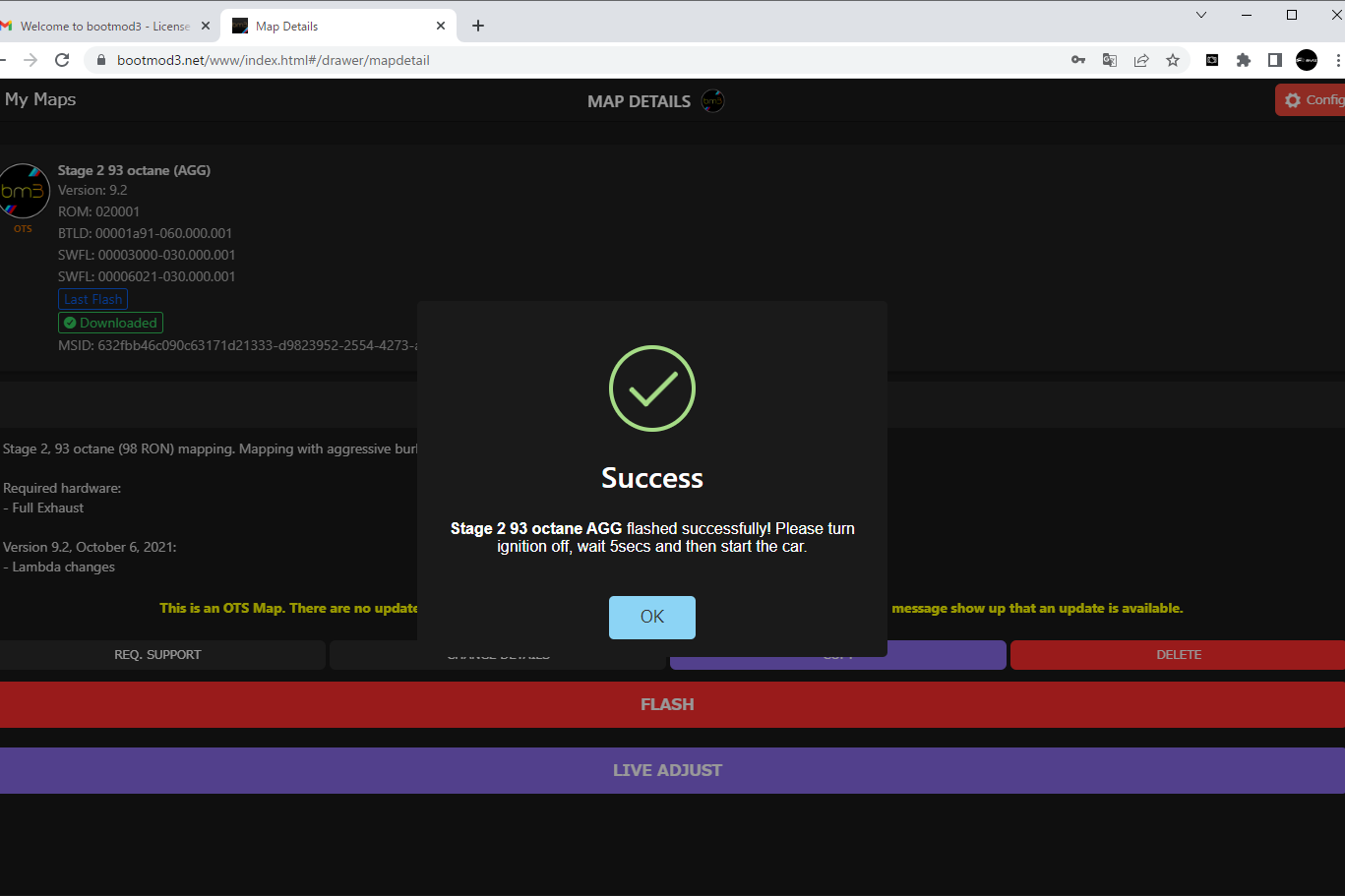This screenshot has width=1345, height=896.
Task: Click the address bar URL
Action: [274, 60]
